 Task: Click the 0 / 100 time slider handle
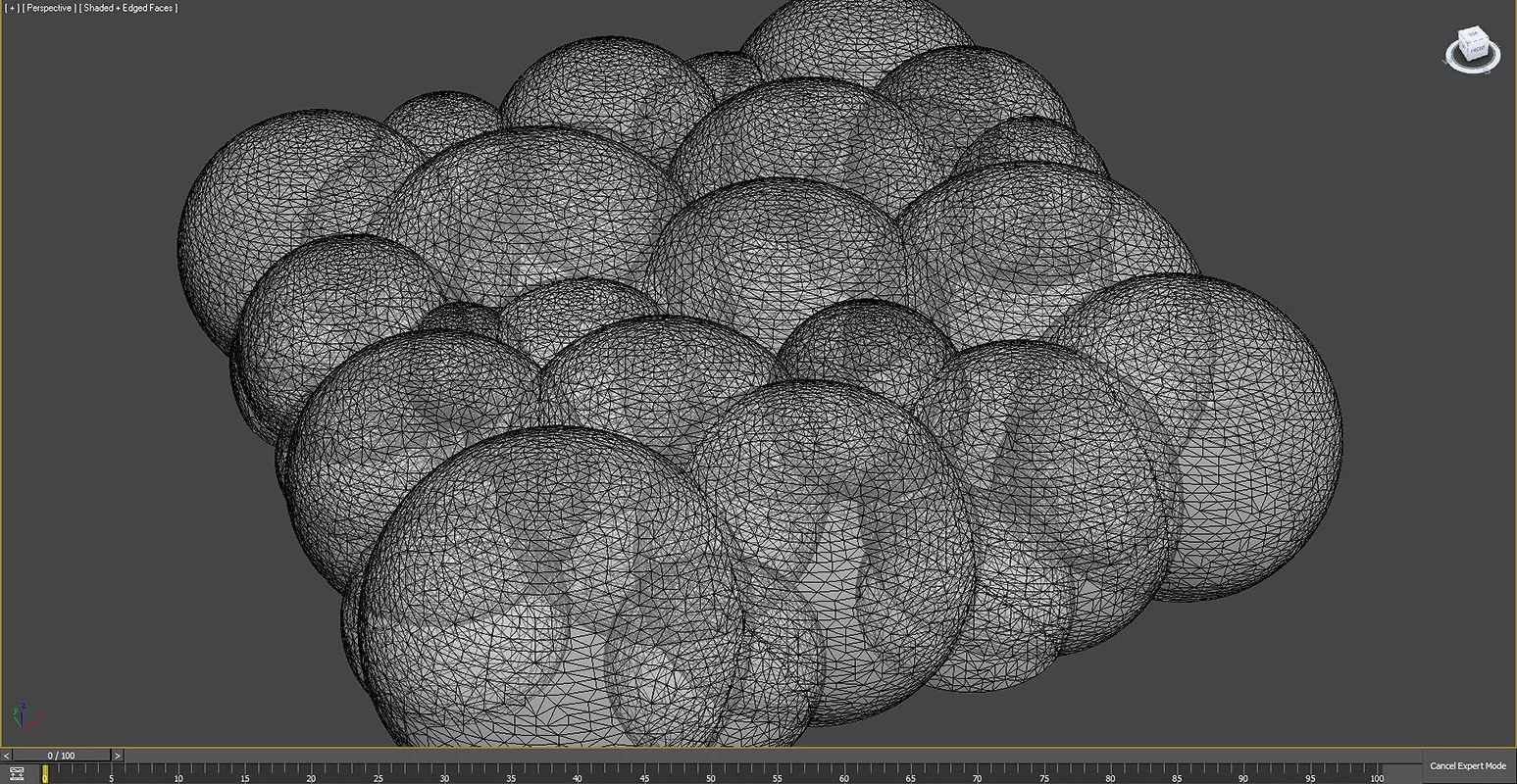pyautogui.click(x=62, y=756)
